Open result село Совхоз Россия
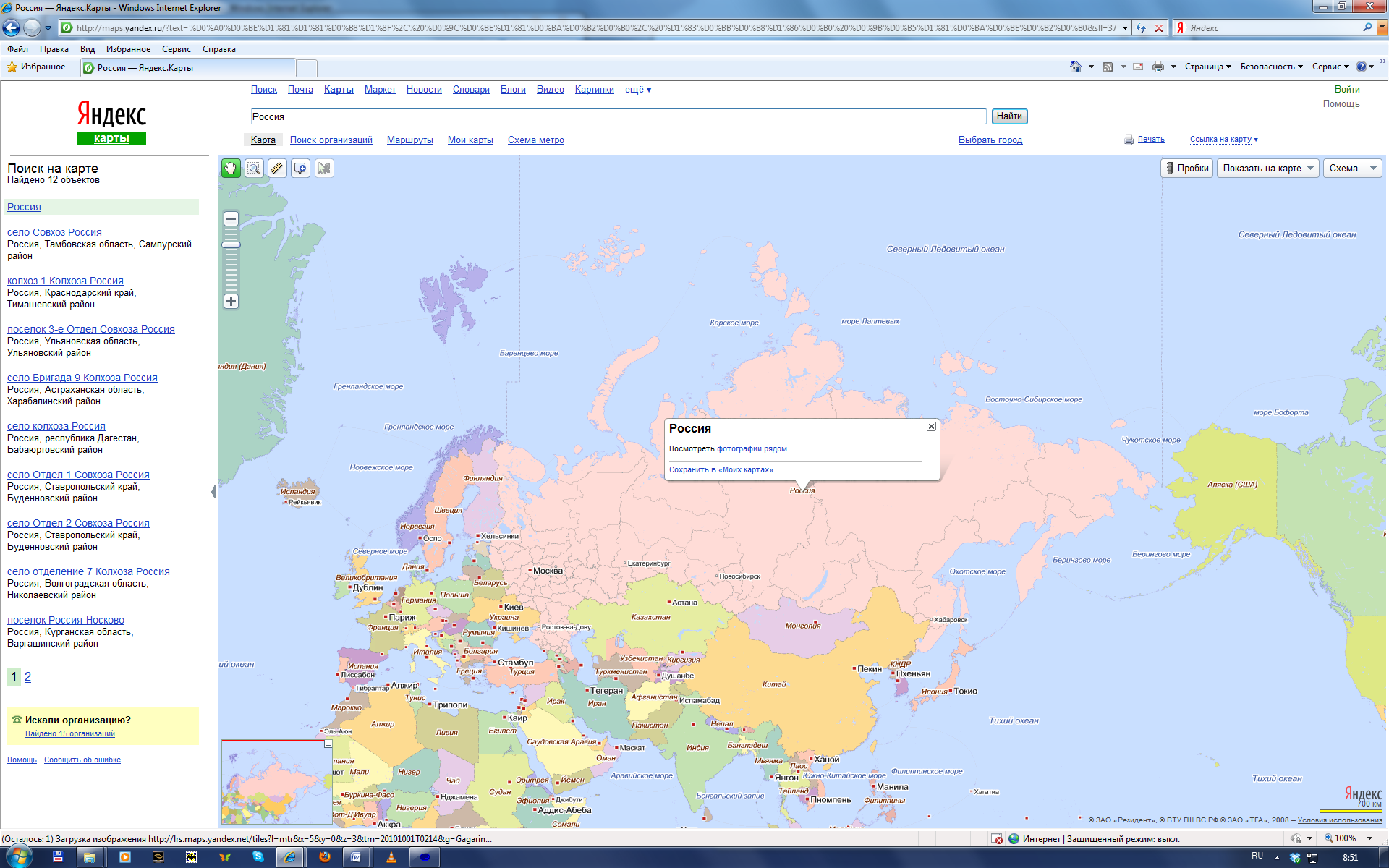 tap(54, 232)
